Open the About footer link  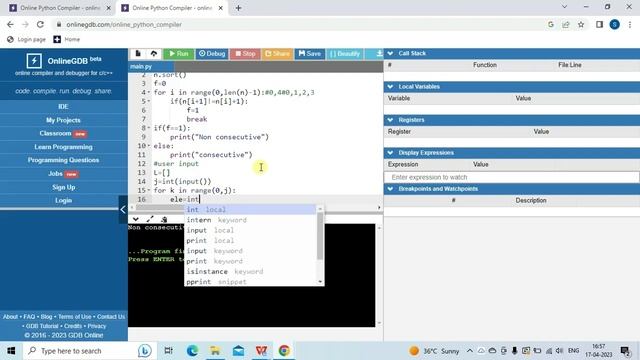[10, 317]
